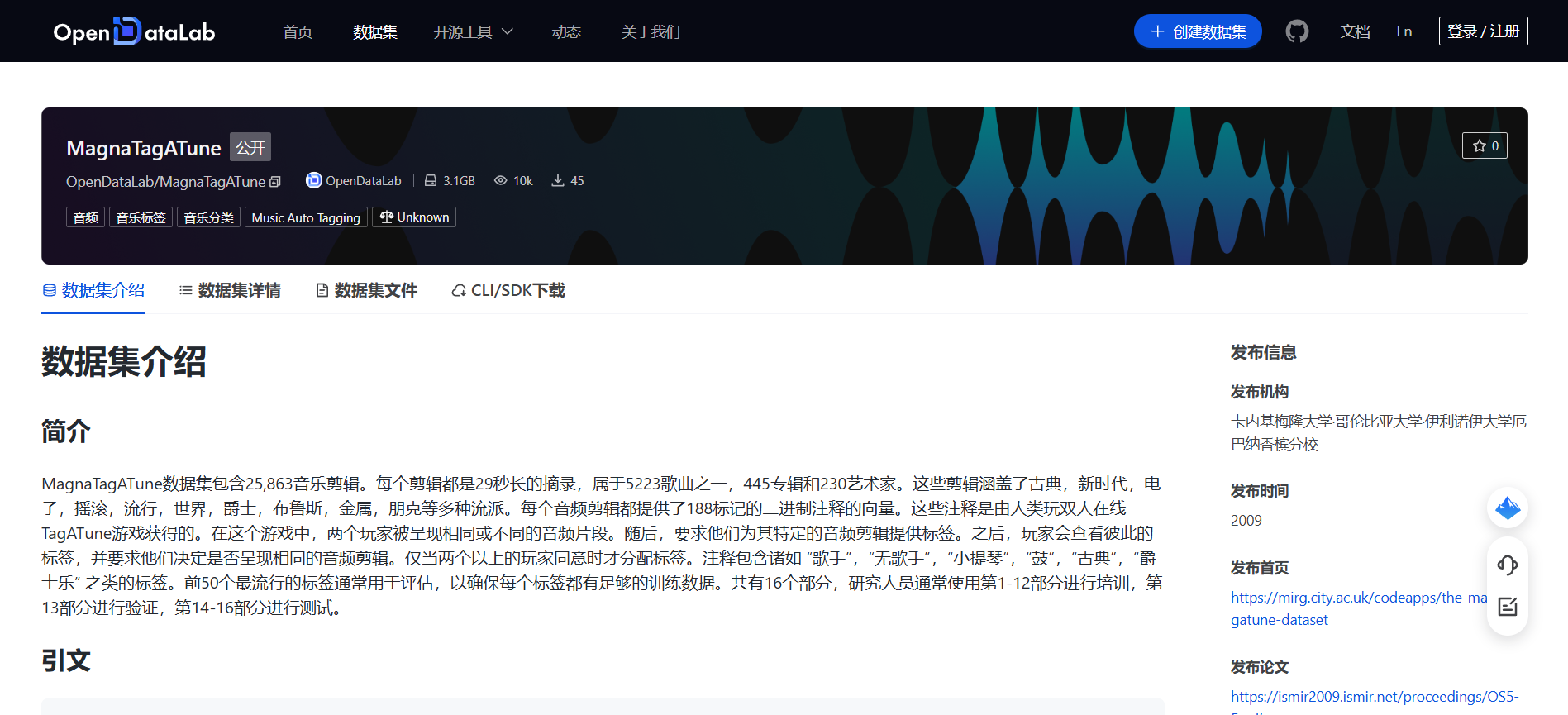Switch language to En

(1404, 31)
